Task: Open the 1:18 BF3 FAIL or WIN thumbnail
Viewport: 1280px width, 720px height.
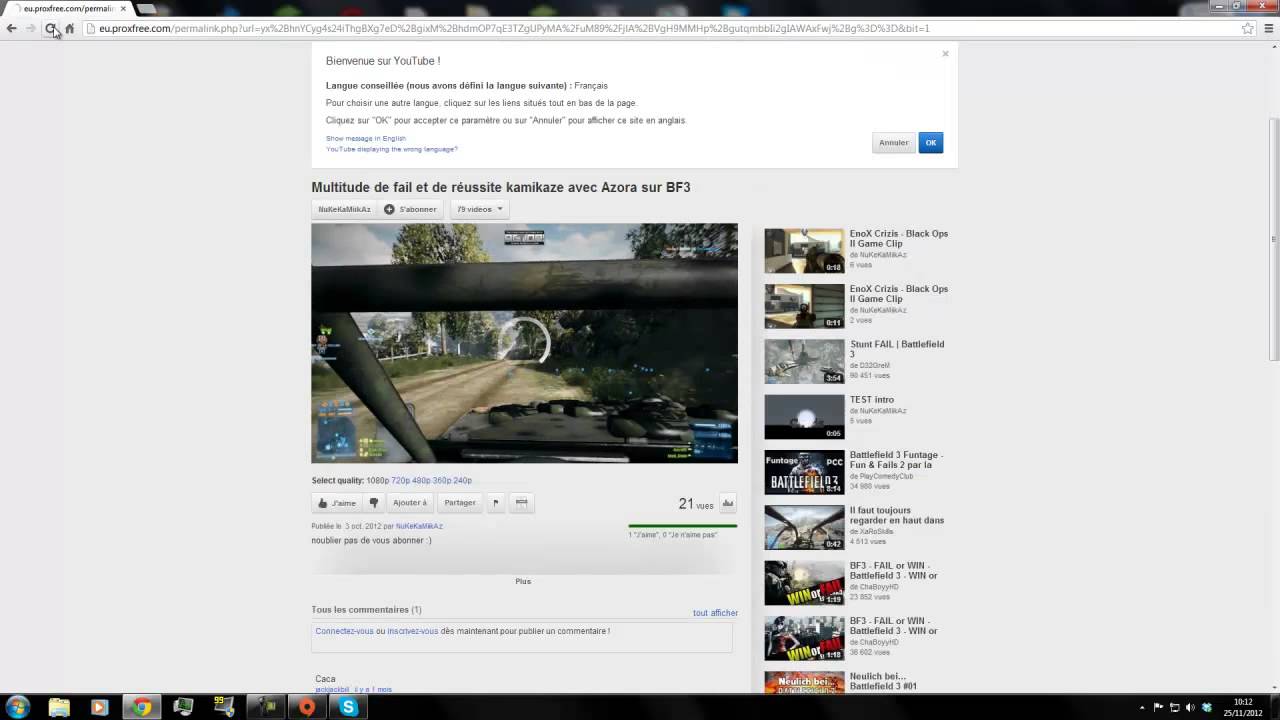Action: tap(805, 638)
